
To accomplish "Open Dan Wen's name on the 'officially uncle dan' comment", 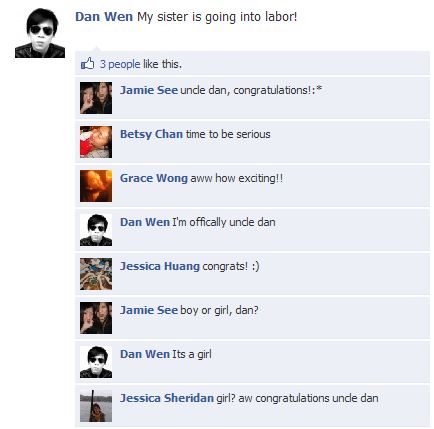I will pyautogui.click(x=145, y=222).
